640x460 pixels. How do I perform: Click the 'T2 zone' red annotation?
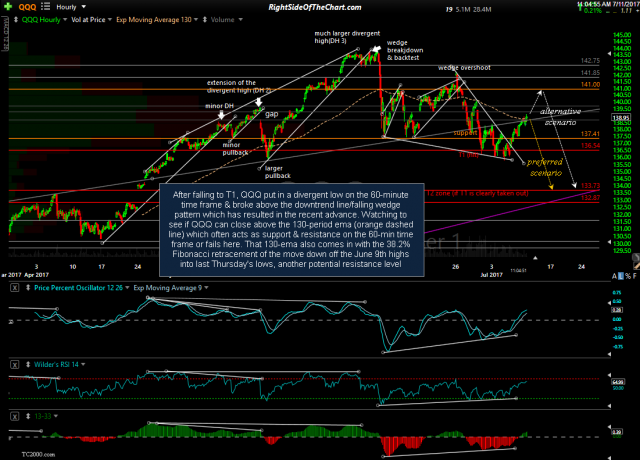coord(478,193)
